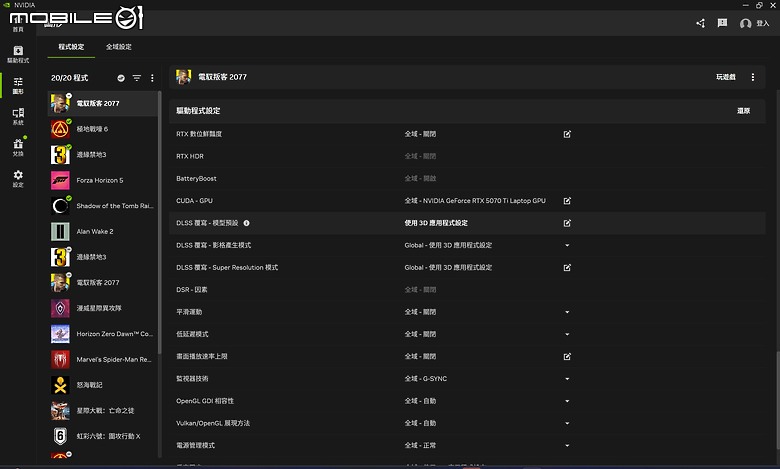
Task: Switch to the 全域設定 tab
Action: pos(118,47)
